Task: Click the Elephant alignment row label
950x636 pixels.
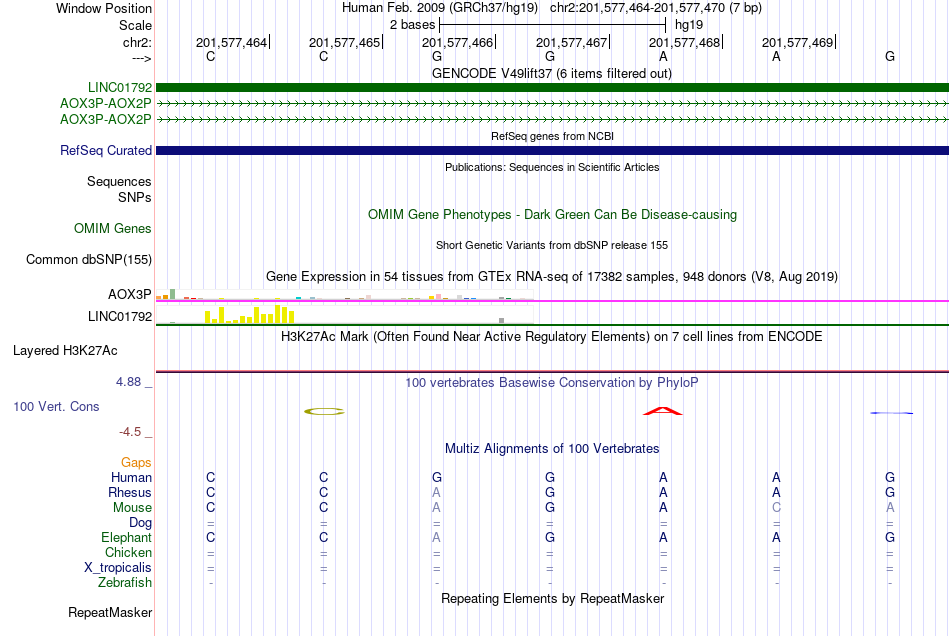Action: (x=126, y=537)
